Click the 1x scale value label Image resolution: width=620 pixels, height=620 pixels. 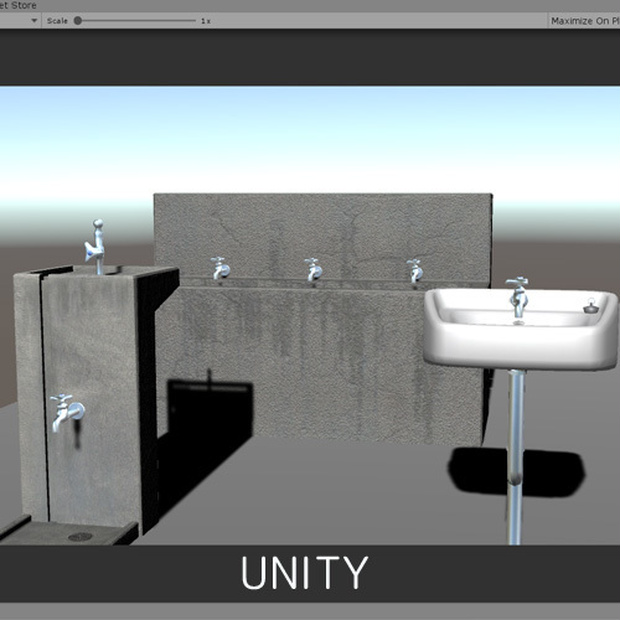coord(206,21)
